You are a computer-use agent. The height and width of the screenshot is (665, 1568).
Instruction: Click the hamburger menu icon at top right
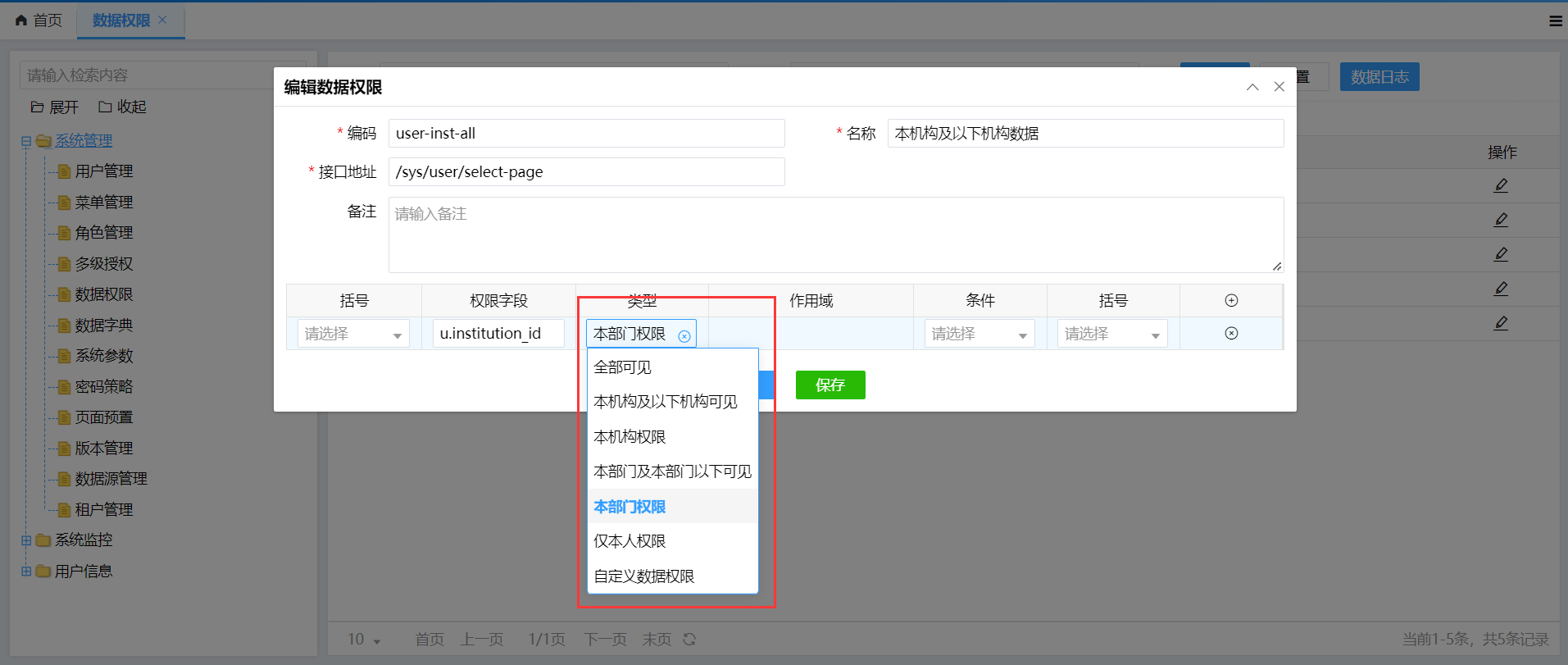(1555, 21)
